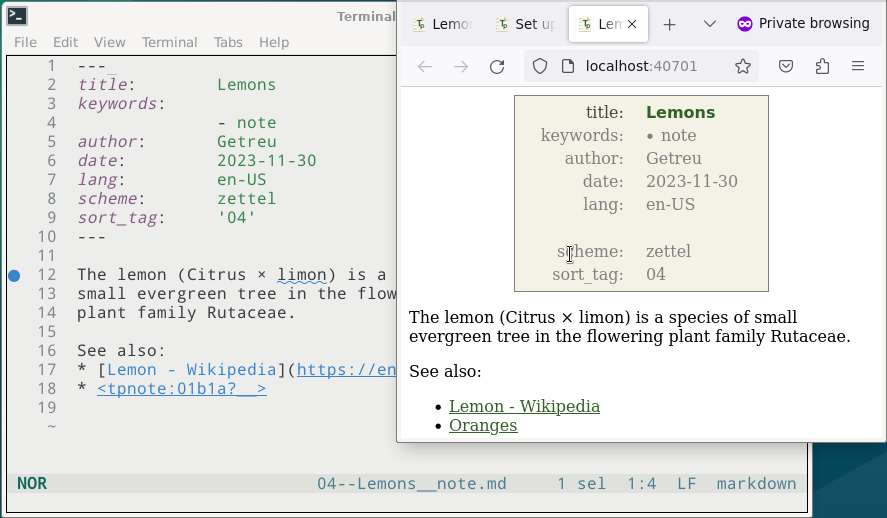
Task: Open the Oranges note link
Action: click(483, 425)
